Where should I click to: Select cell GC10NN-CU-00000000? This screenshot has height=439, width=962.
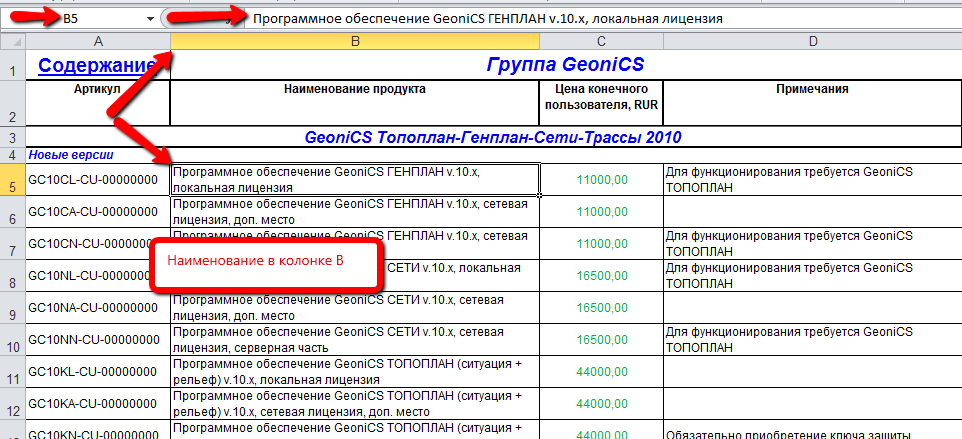coord(98,339)
